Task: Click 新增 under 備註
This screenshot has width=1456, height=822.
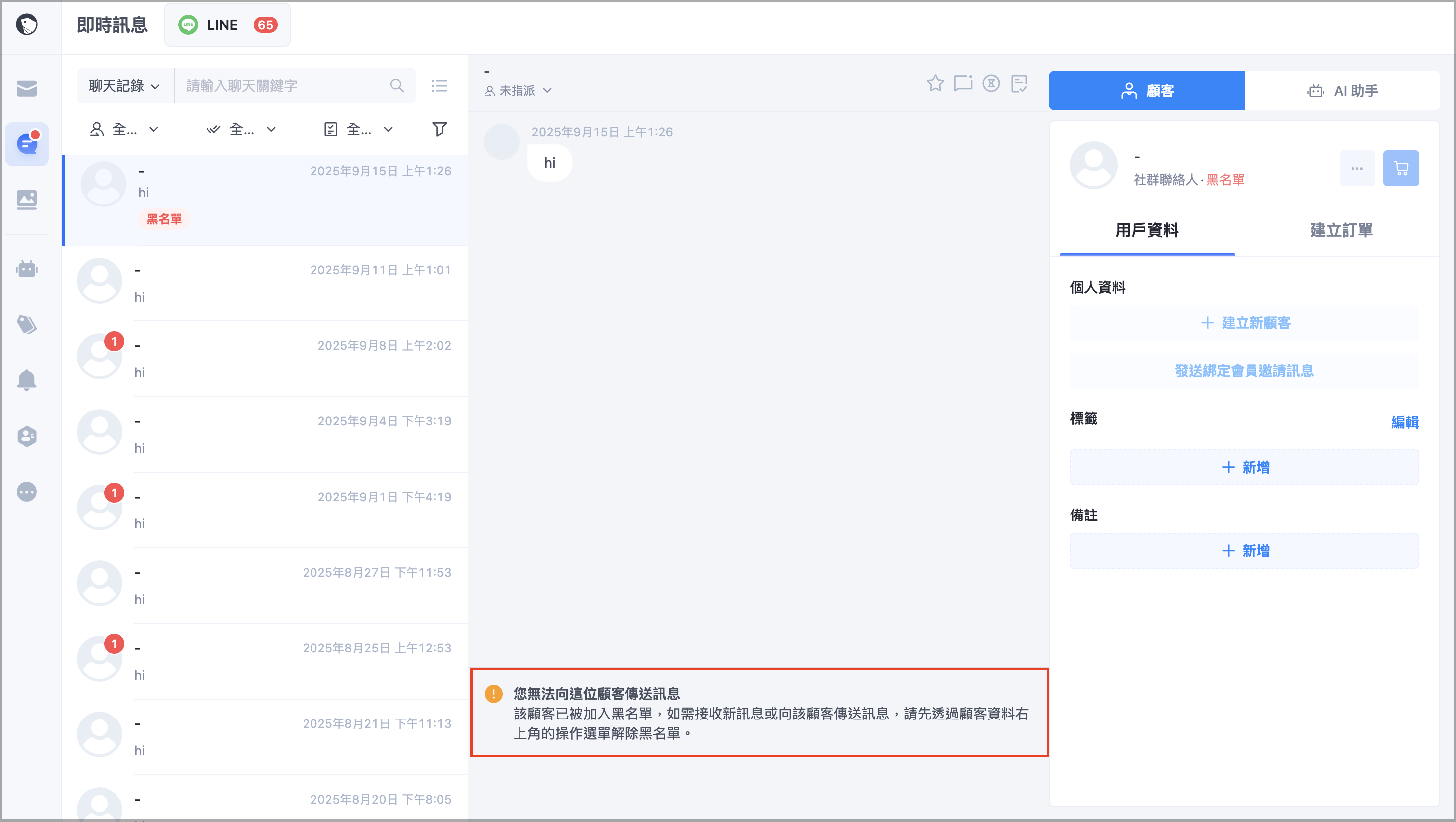Action: coord(1244,551)
